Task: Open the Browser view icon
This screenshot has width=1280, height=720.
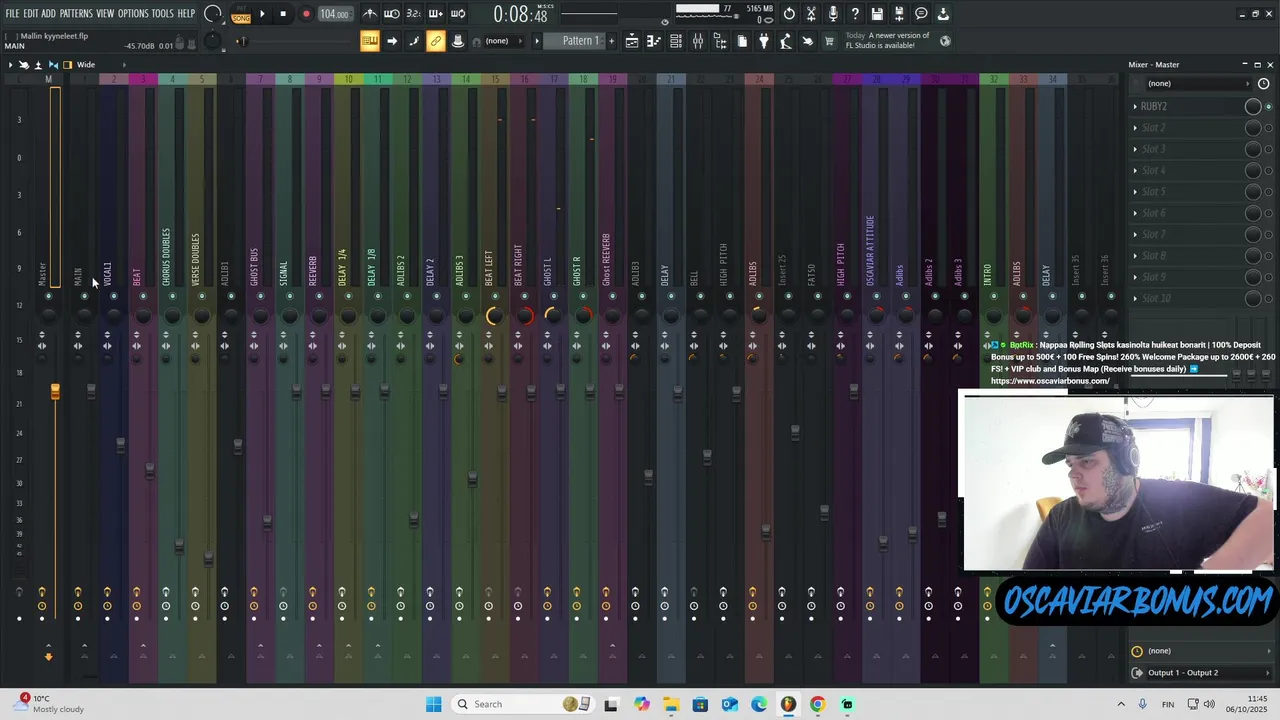Action: [x=720, y=41]
